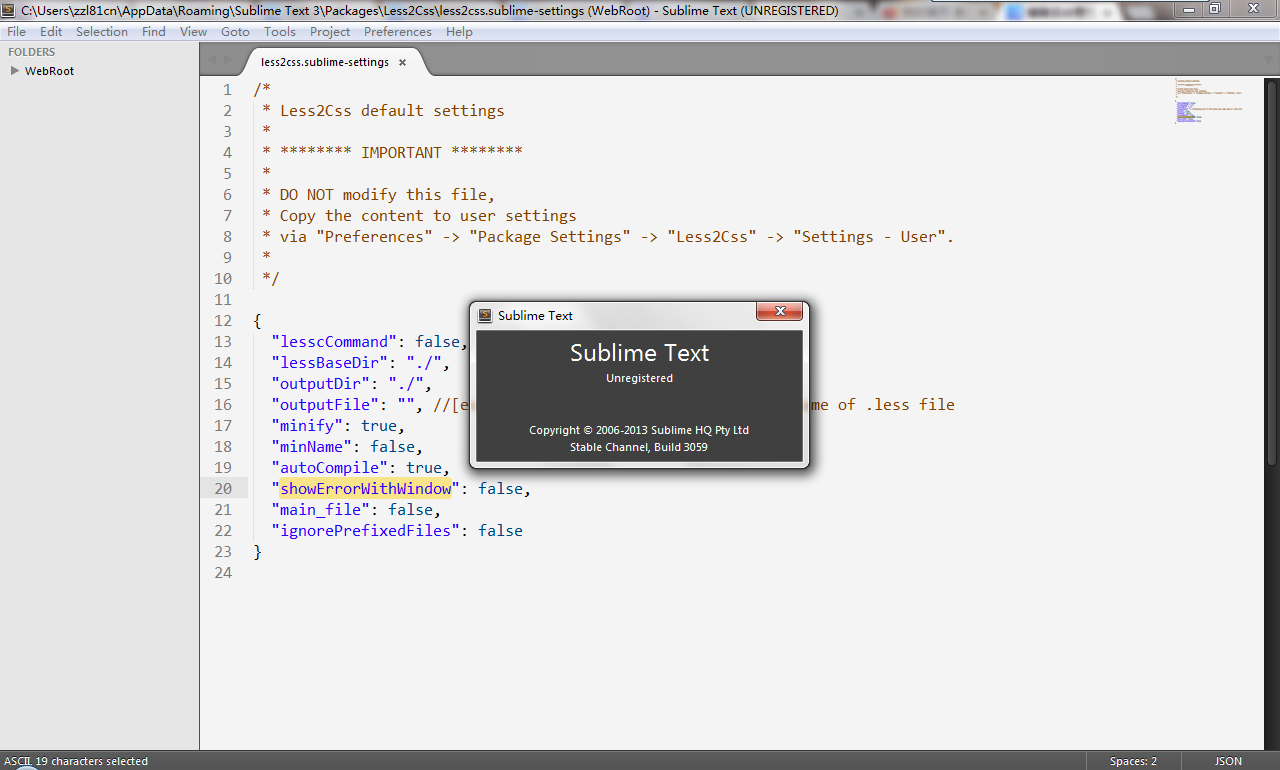Click the "autoCompile" key
The width and height of the screenshot is (1280, 770).
(330, 467)
